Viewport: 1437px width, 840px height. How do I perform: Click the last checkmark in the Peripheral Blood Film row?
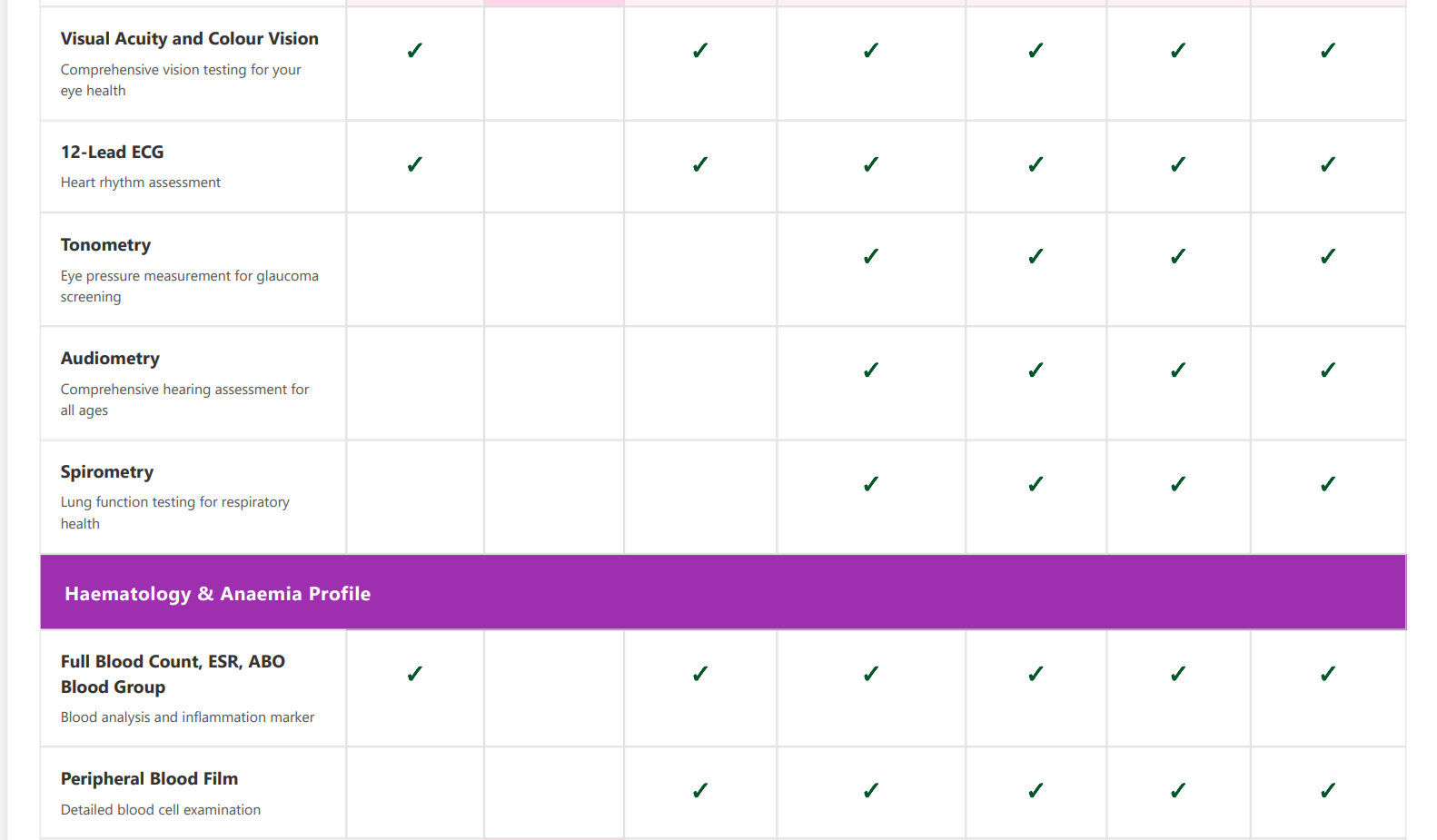(1328, 791)
